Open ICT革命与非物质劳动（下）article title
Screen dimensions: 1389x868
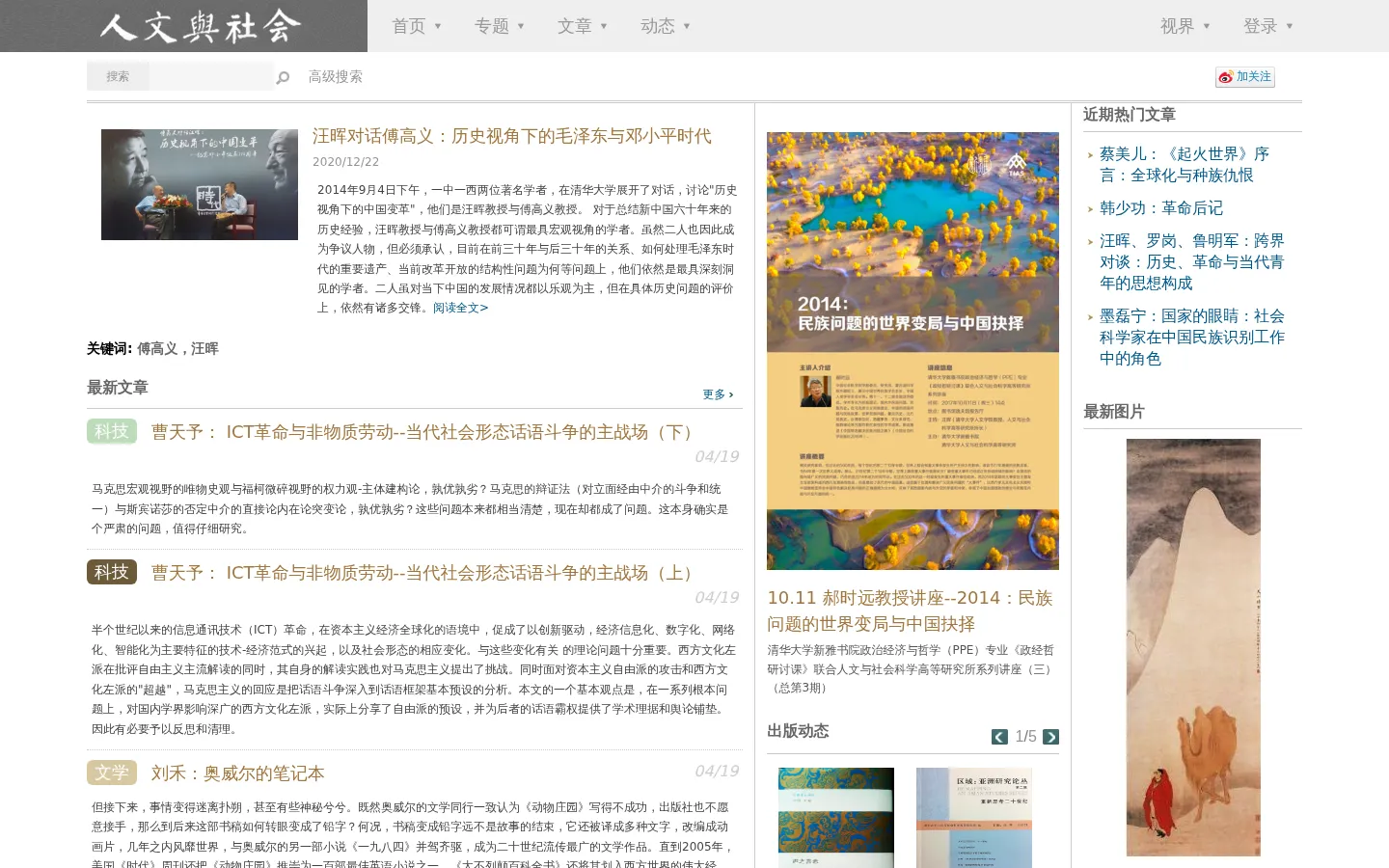425,432
